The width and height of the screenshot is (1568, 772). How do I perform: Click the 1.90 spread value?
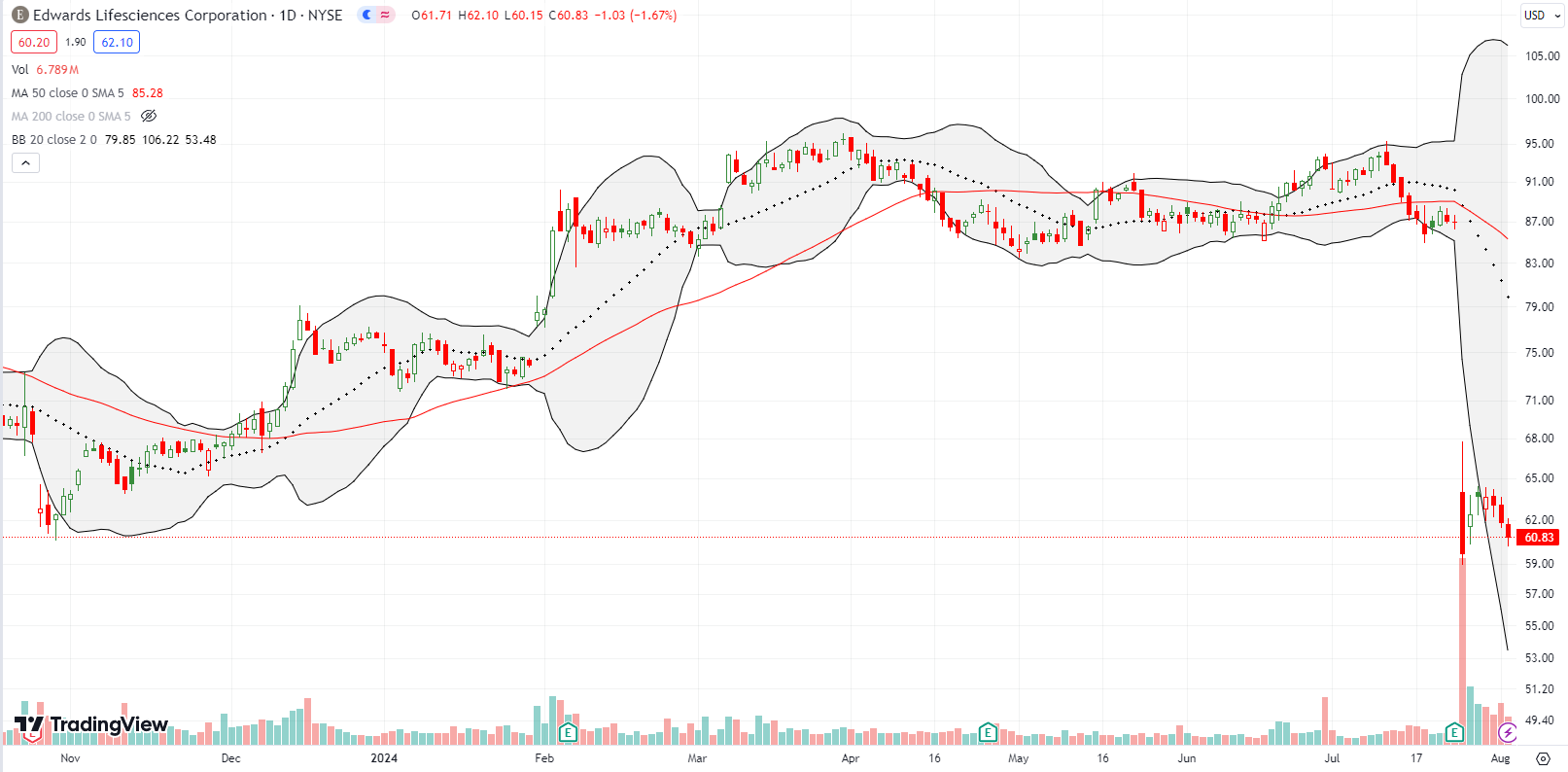point(76,42)
